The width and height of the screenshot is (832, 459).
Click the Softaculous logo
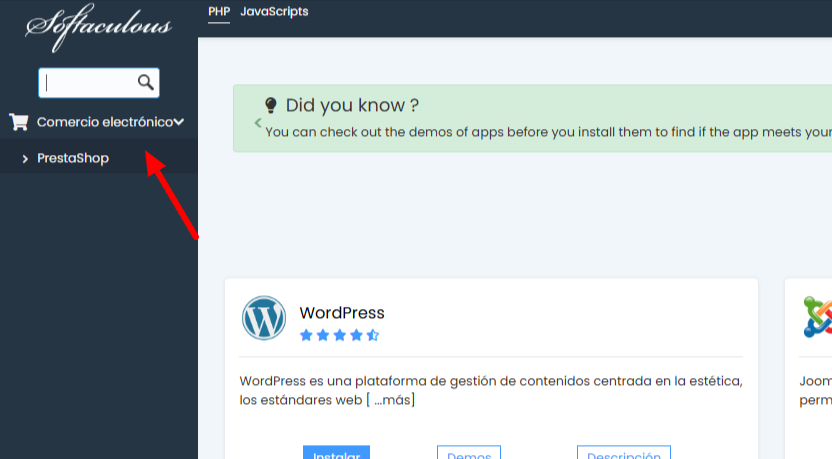[99, 28]
